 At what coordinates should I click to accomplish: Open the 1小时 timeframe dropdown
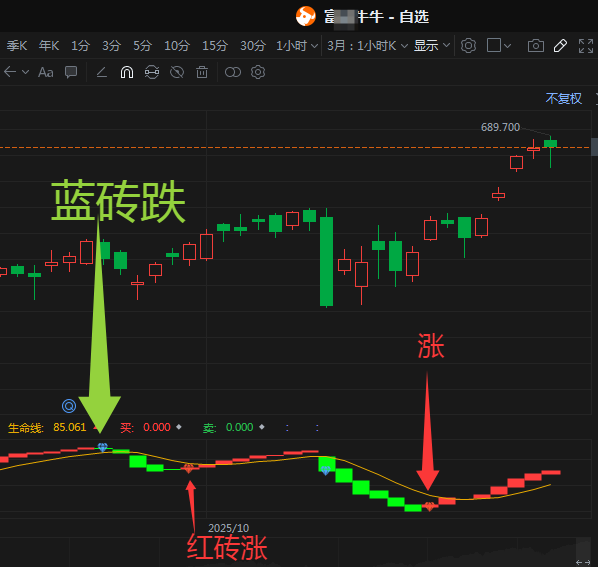tap(297, 46)
